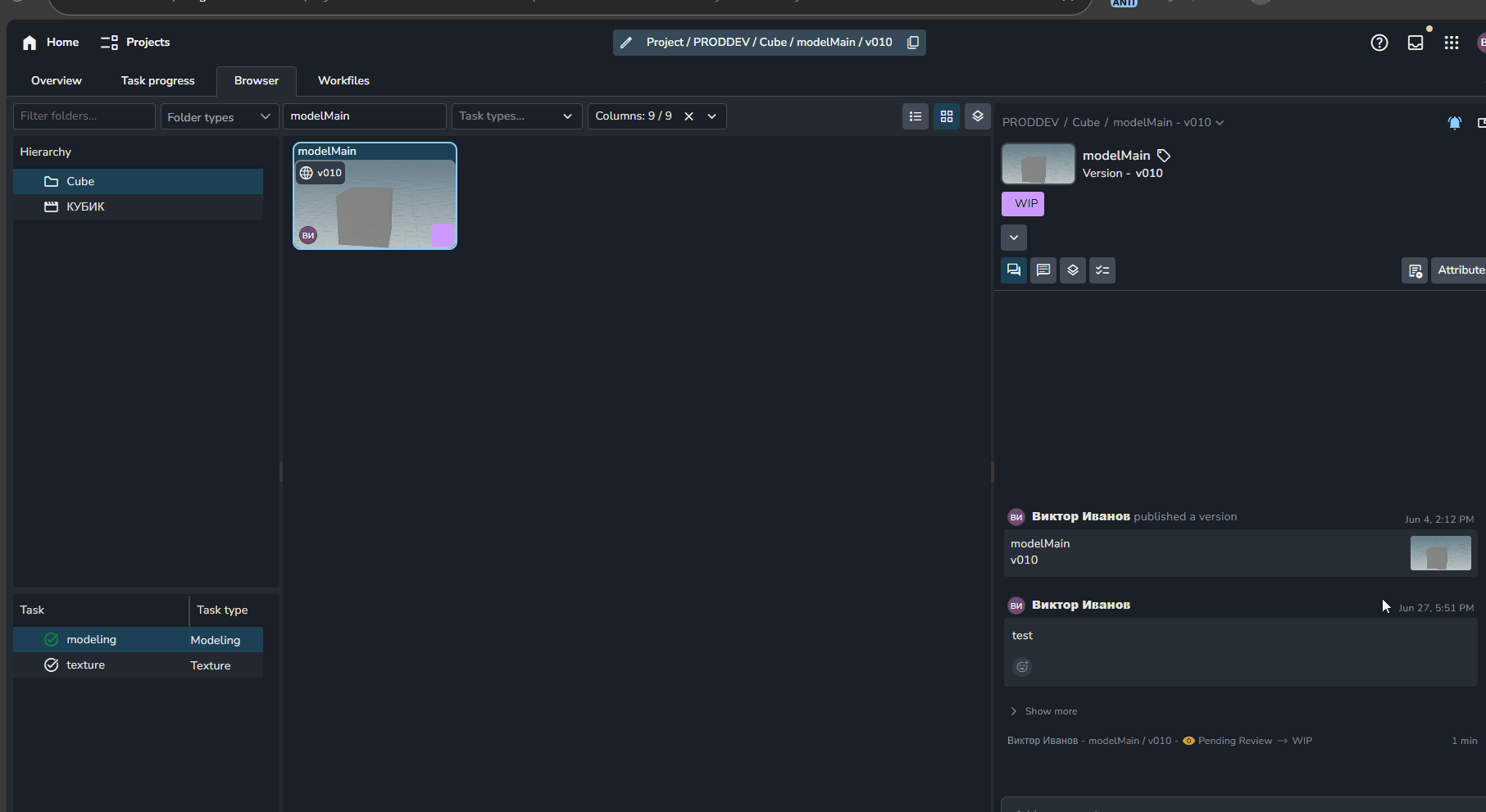Click the Jun 4, 2:12 PM timestamp
This screenshot has width=1486, height=812.
coord(1439,519)
